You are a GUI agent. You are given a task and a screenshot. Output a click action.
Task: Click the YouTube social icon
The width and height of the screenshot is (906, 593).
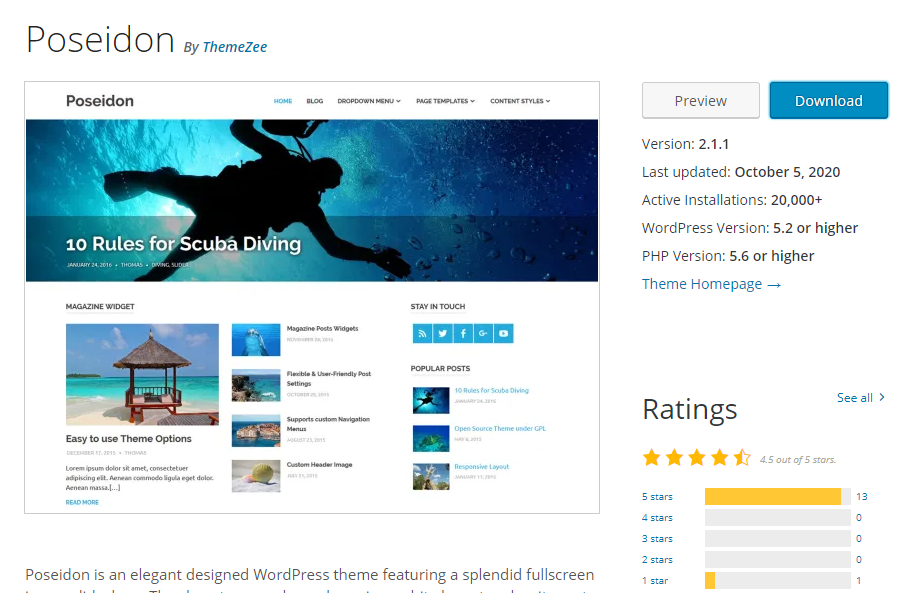point(503,333)
